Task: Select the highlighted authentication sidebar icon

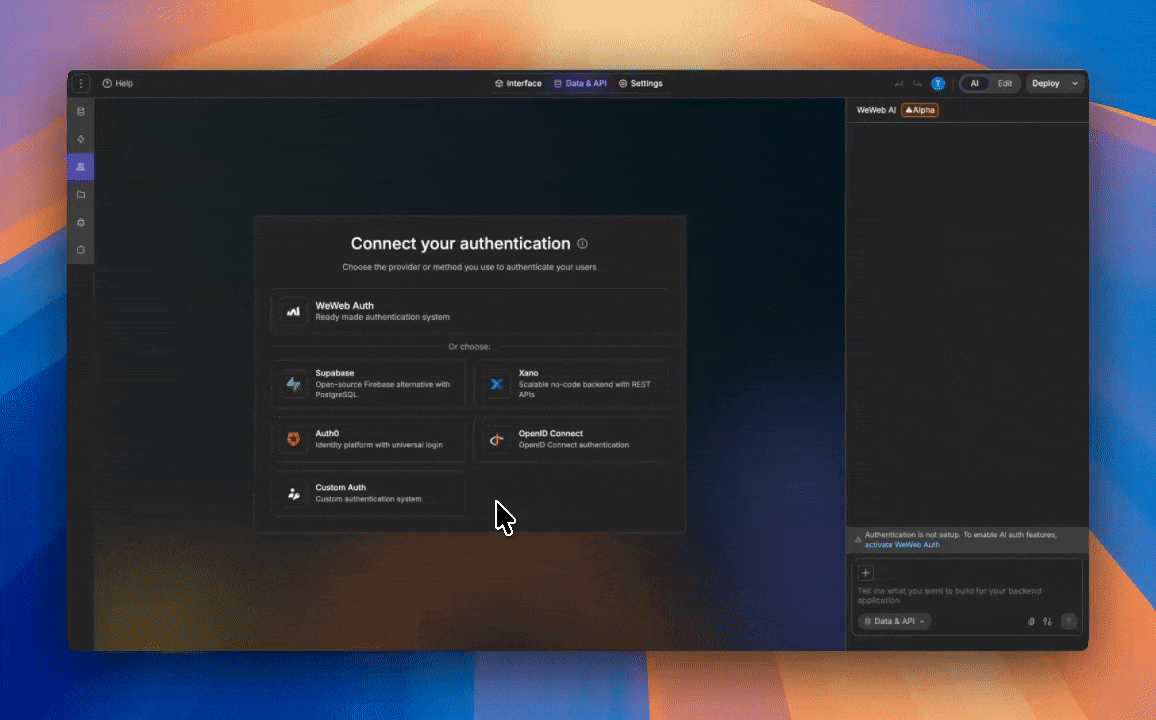Action: click(80, 167)
